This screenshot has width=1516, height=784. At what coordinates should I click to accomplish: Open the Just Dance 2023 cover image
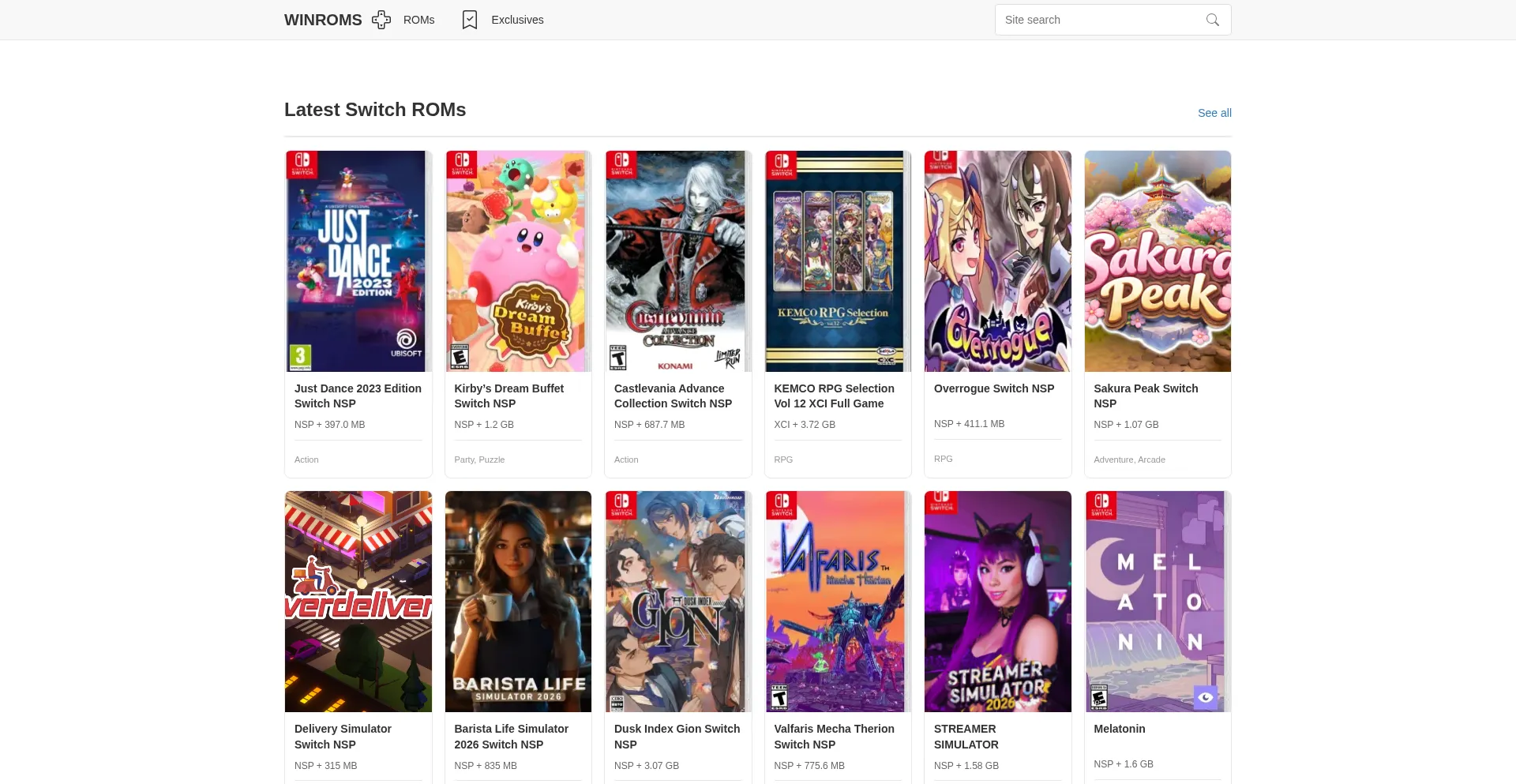[x=358, y=261]
